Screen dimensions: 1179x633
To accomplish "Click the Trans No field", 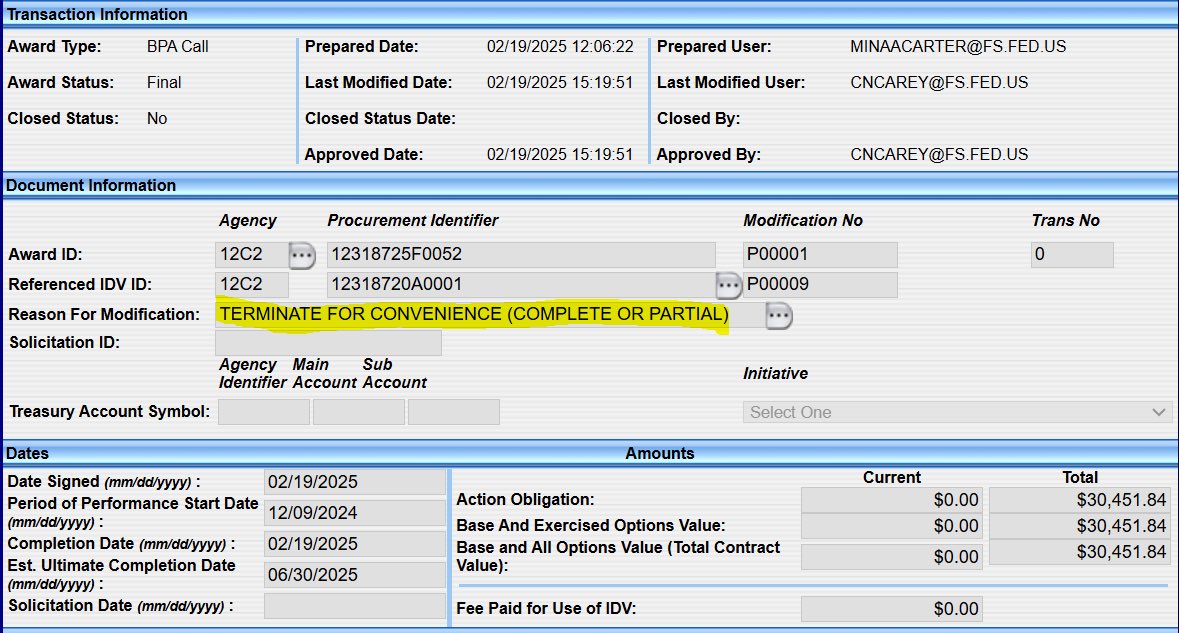I will (x=1071, y=255).
